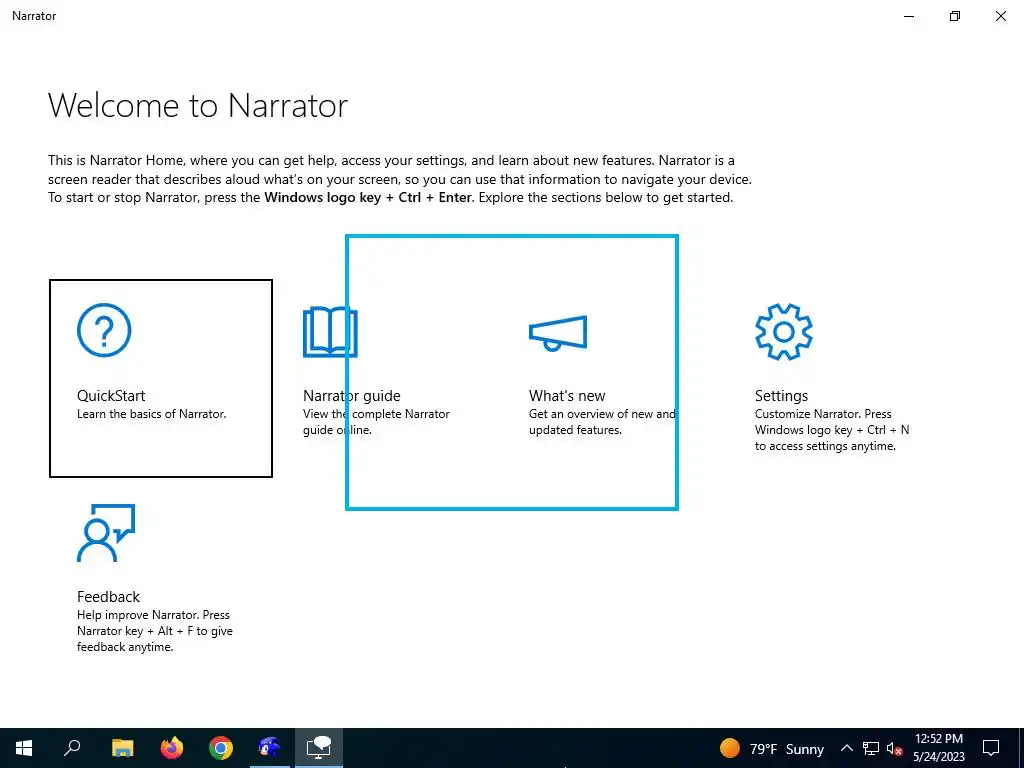Click 'View the complete Narrator guide online.' text
This screenshot has height=768, width=1024.
(x=376, y=422)
